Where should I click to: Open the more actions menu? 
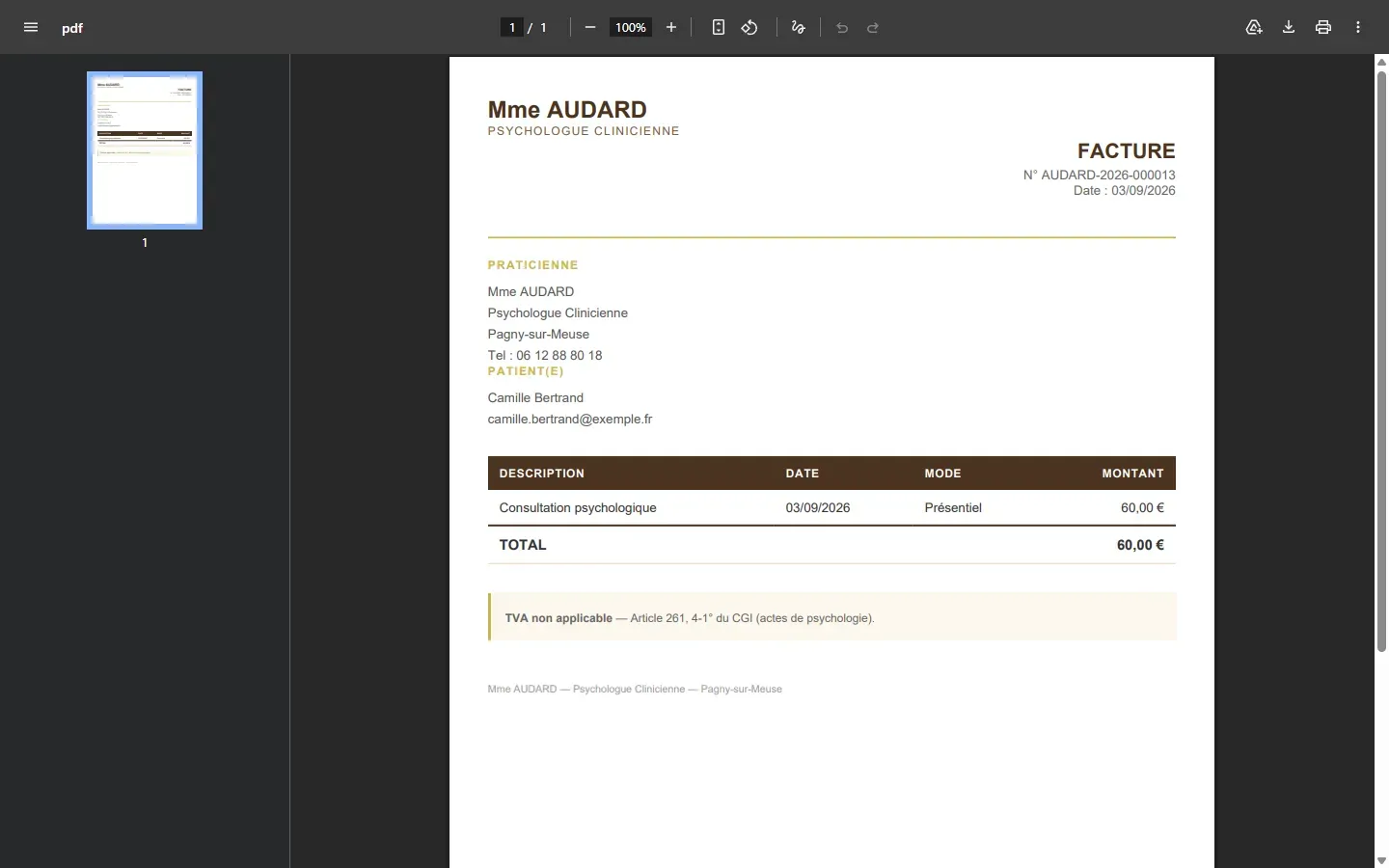tap(1358, 27)
